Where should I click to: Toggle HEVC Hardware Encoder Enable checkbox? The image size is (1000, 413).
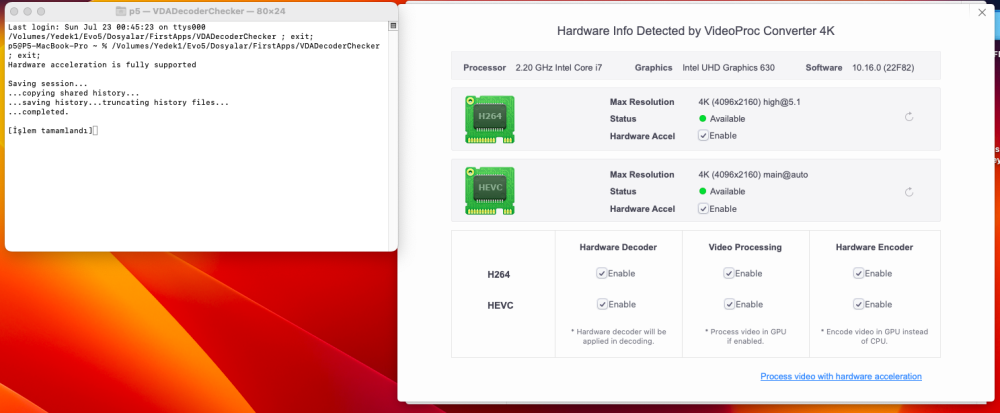click(x=858, y=304)
